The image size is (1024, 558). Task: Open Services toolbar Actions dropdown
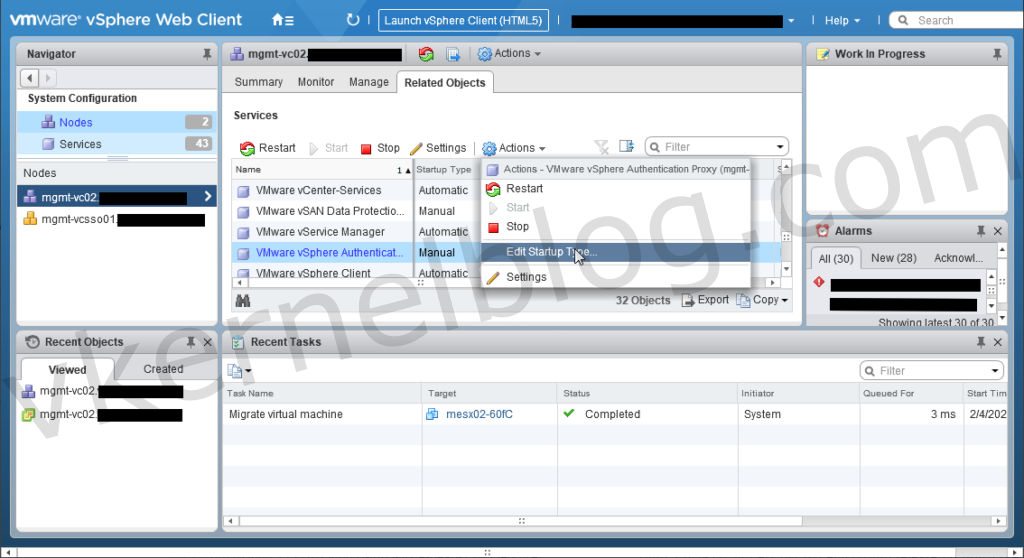(514, 148)
